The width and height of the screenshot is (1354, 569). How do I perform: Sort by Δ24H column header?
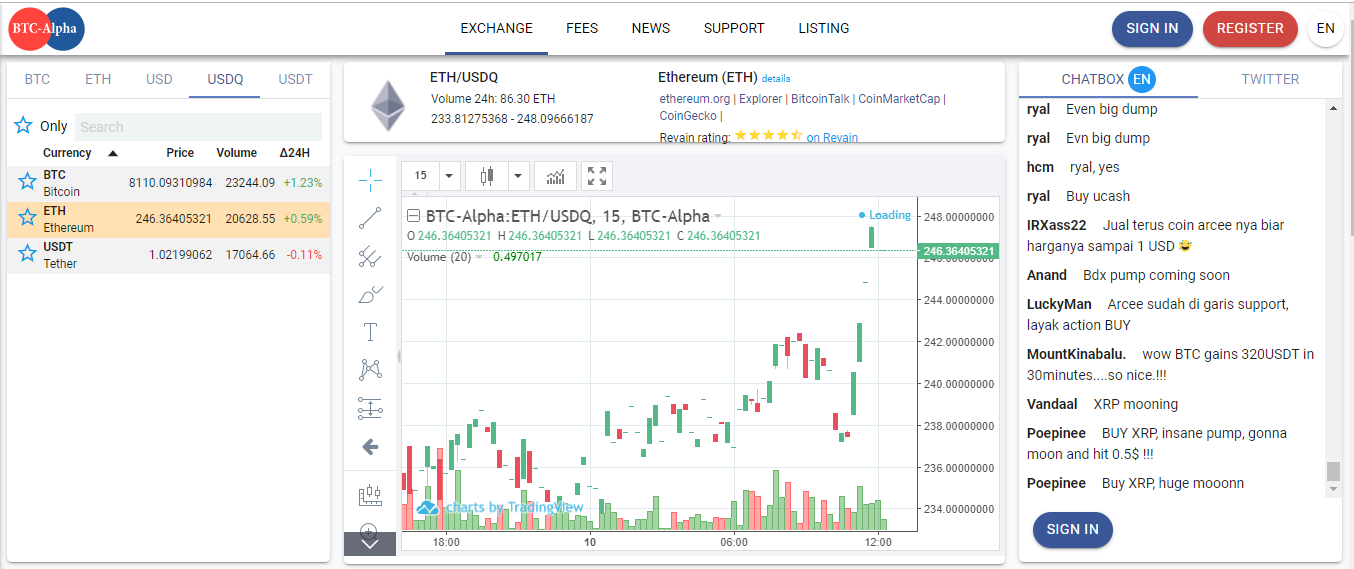click(295, 153)
